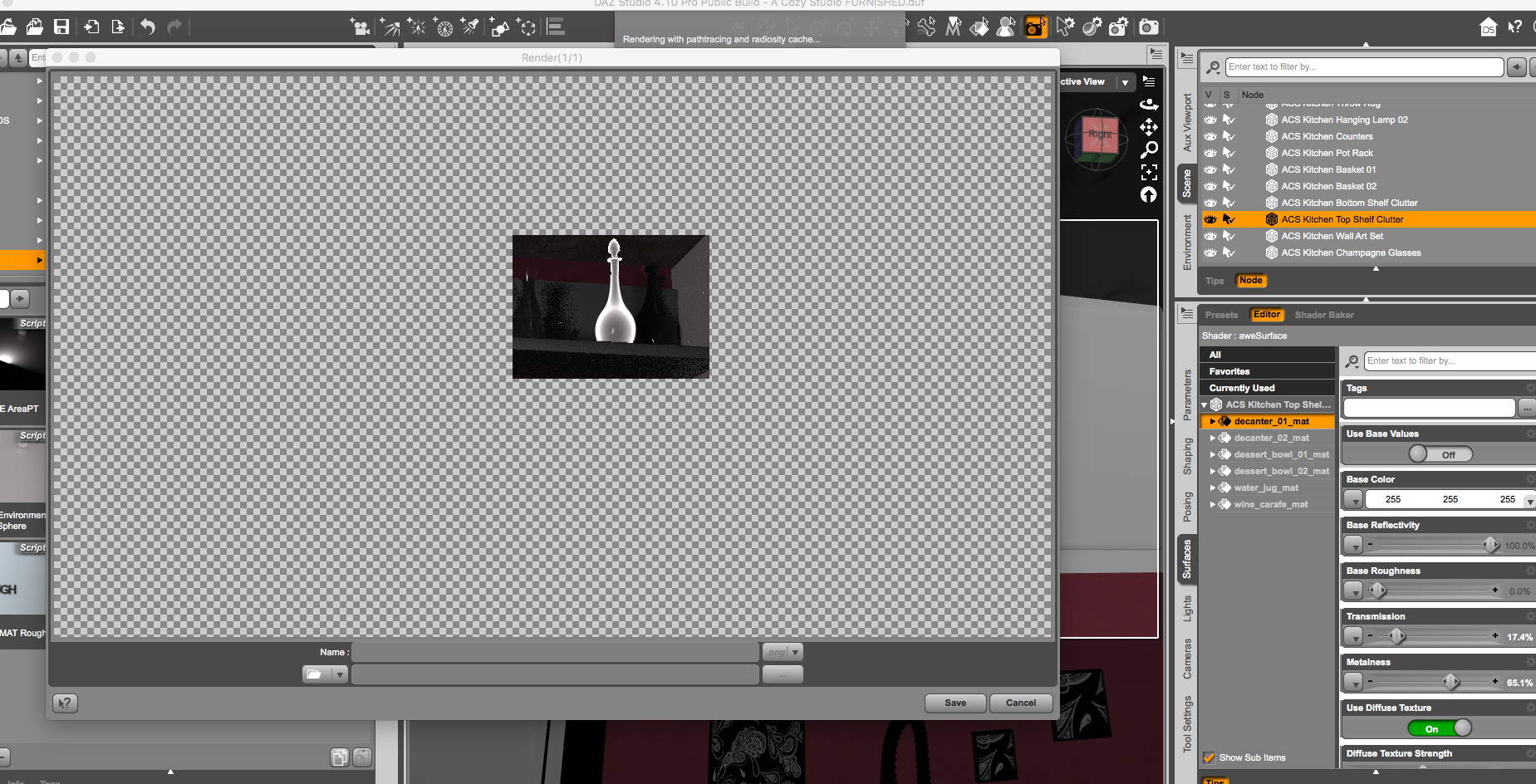Uncheck Show Sub Items checkbox

click(1210, 757)
